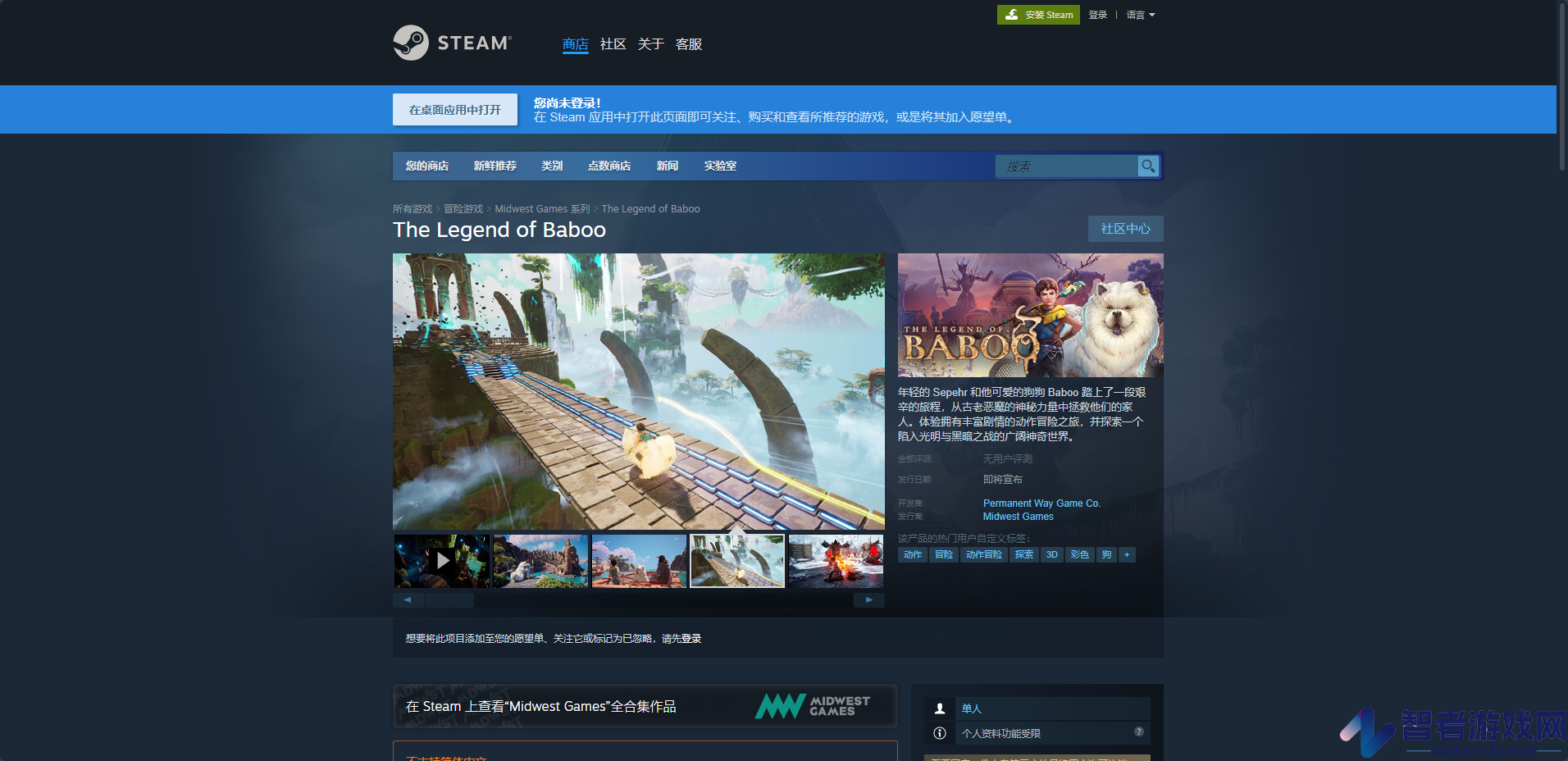Open the Permanent Way Game Co. developer link

[x=1042, y=504]
